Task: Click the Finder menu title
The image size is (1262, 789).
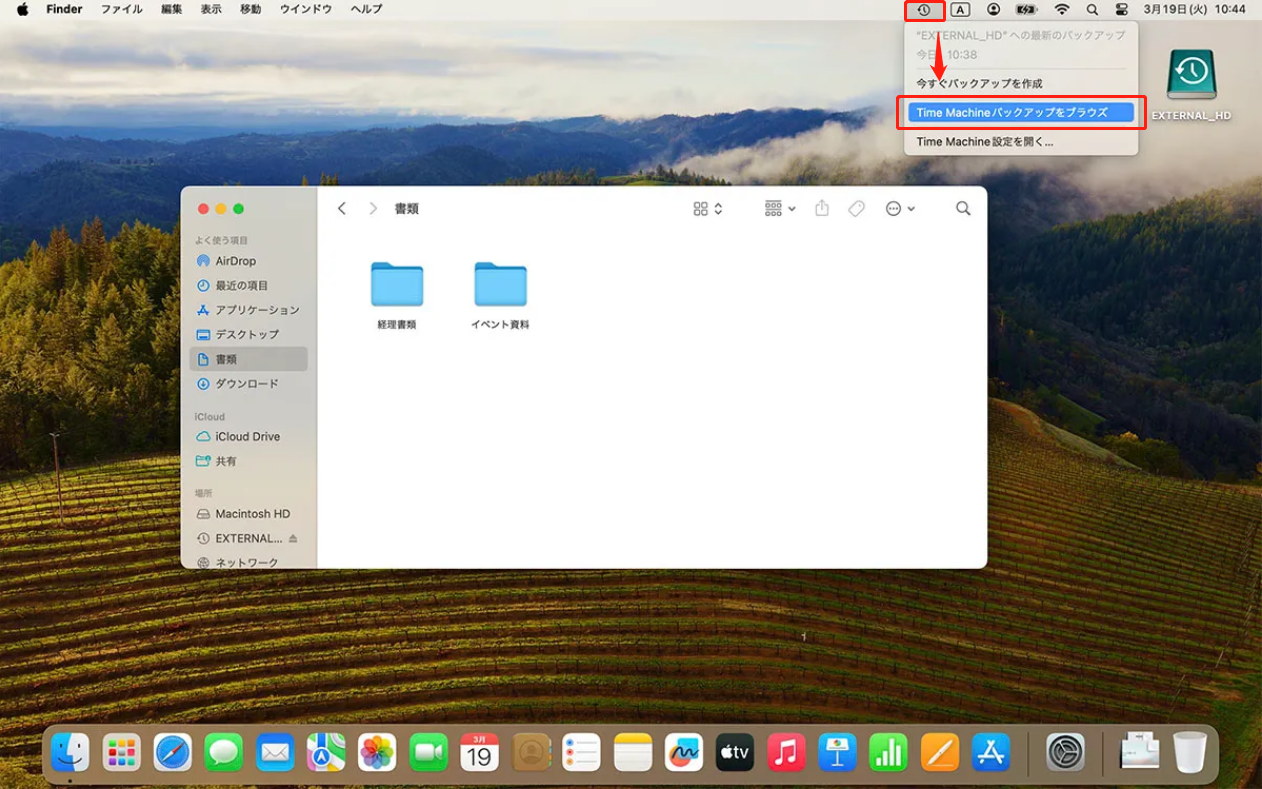Action: click(x=64, y=9)
